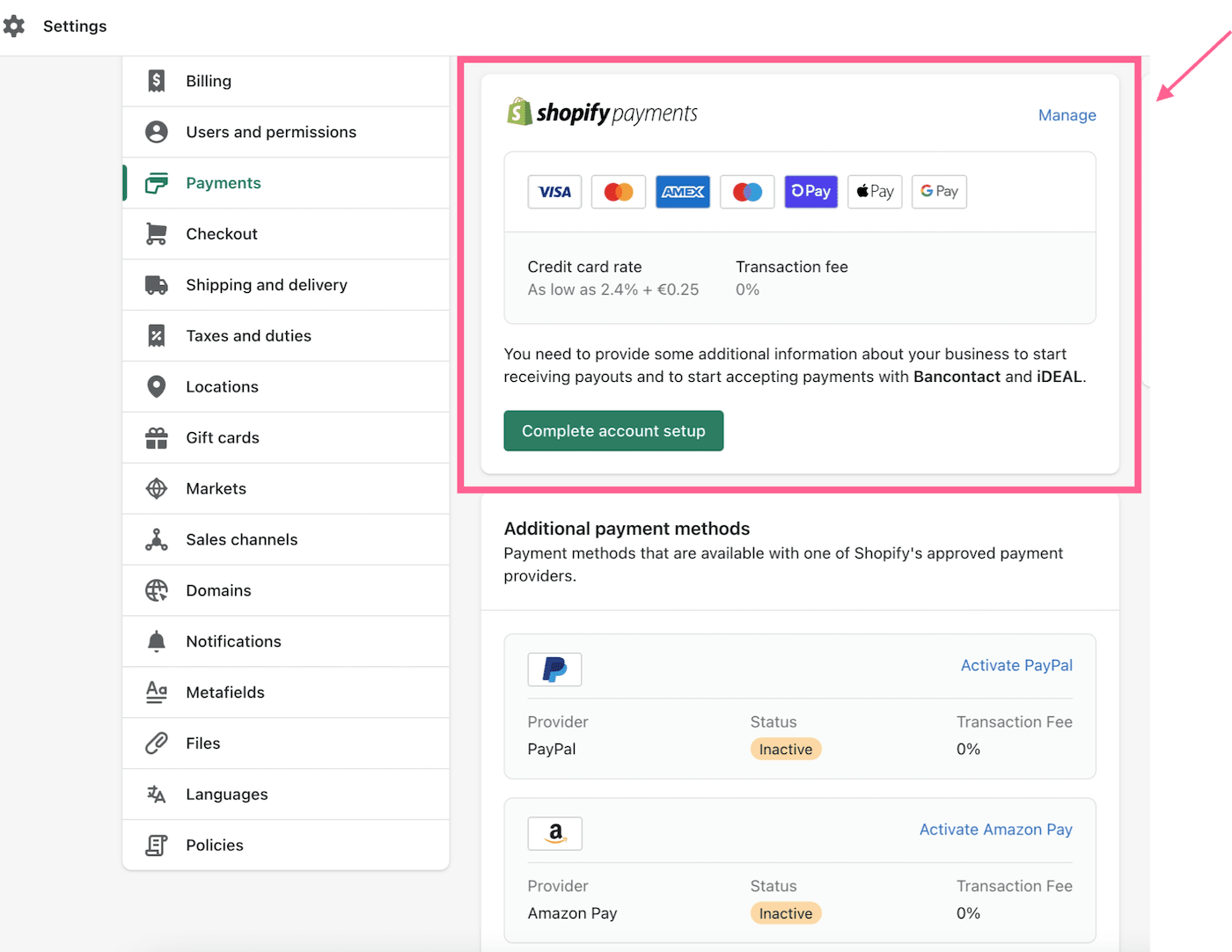
Task: Go to Checkout settings
Action: [x=286, y=234]
